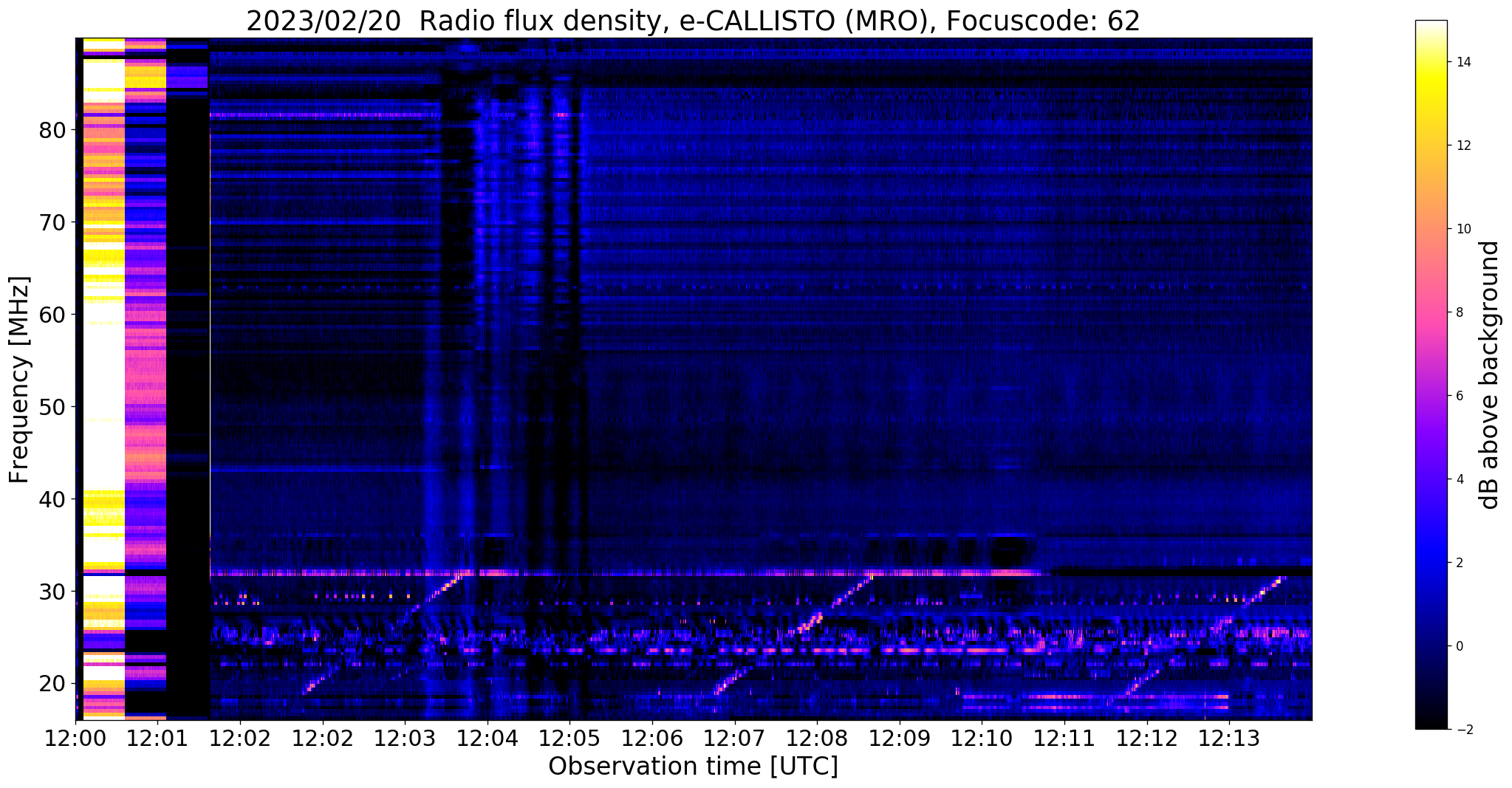The height and width of the screenshot is (788, 1512).
Task: Select the 80 MHz frequency tick label
Action: pyautogui.click(x=52, y=131)
